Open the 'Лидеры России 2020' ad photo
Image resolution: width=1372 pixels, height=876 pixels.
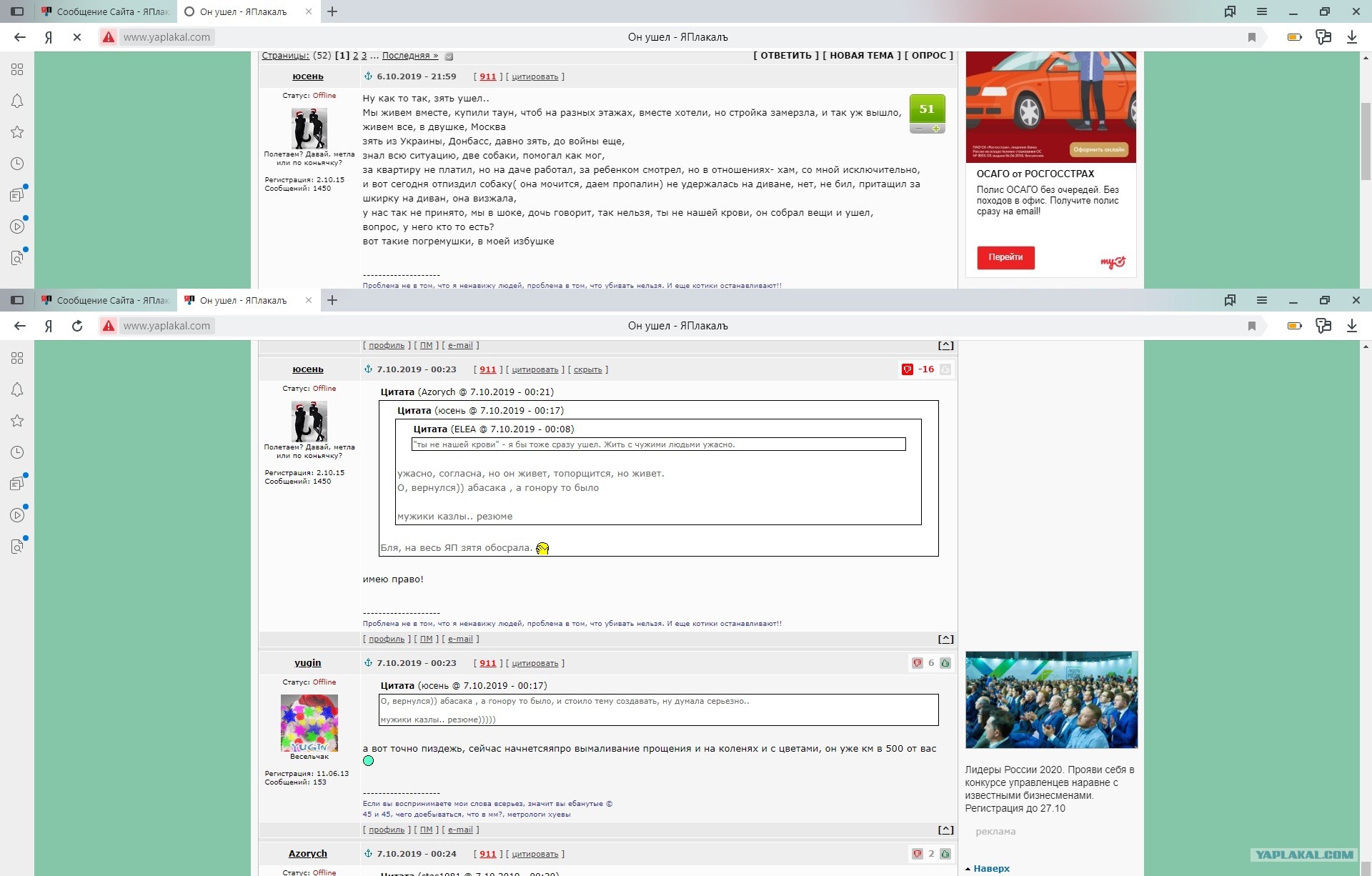coord(1051,700)
